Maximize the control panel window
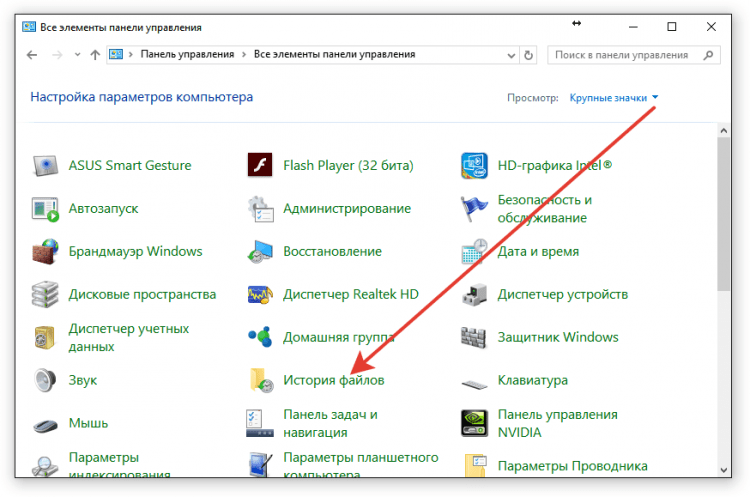This screenshot has width=750, height=497. point(672,27)
